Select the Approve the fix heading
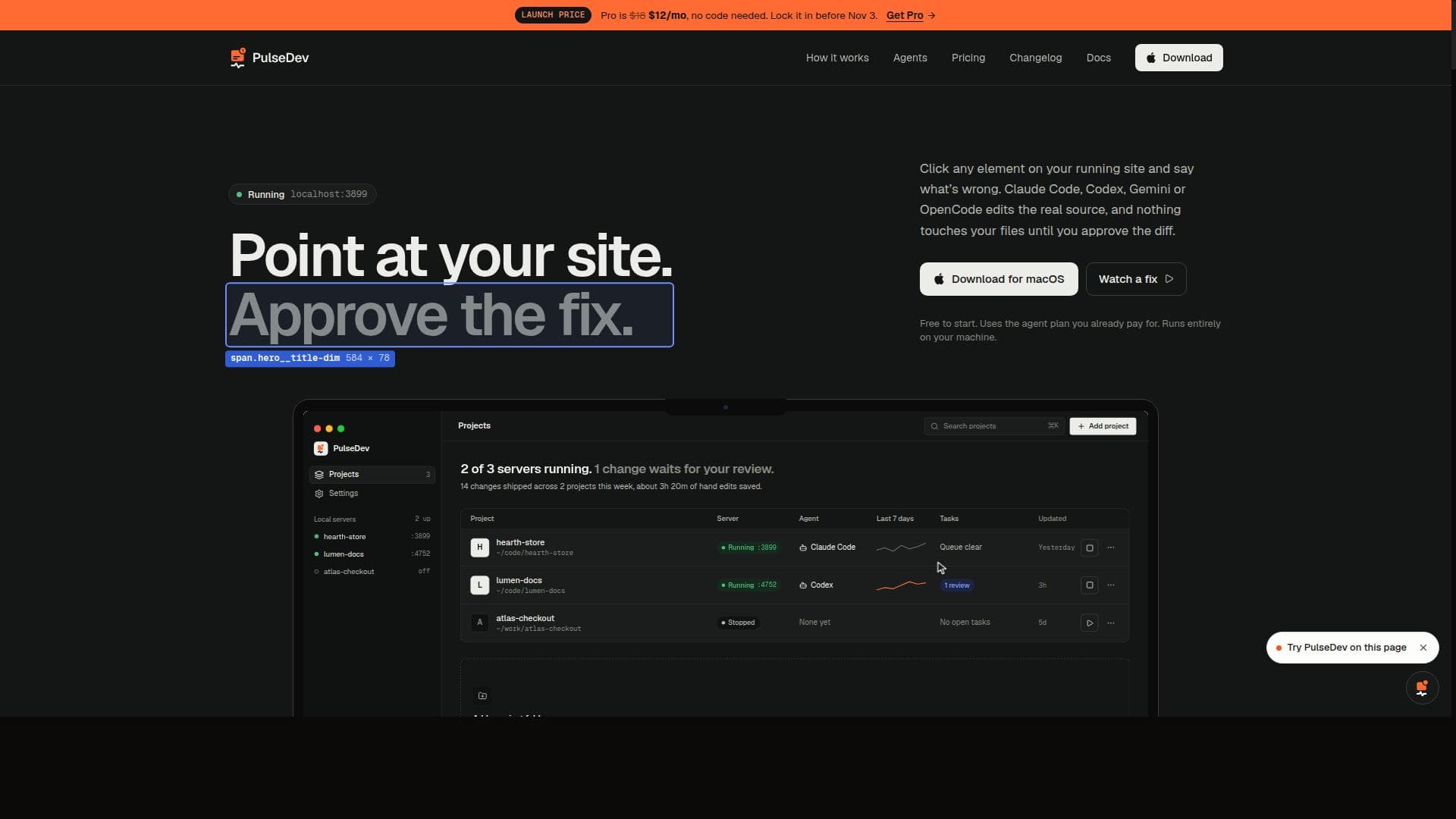This screenshot has width=1456, height=819. click(x=449, y=315)
